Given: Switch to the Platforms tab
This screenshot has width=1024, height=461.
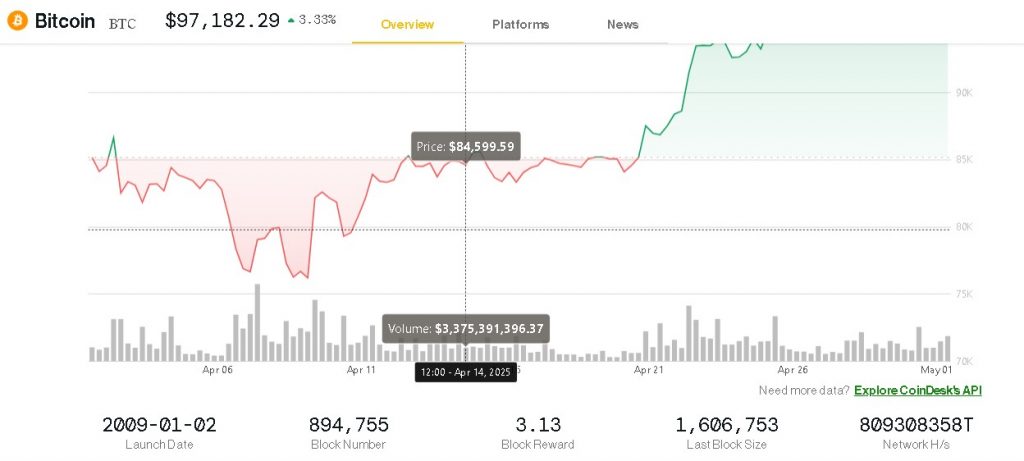Looking at the screenshot, I should 520,24.
